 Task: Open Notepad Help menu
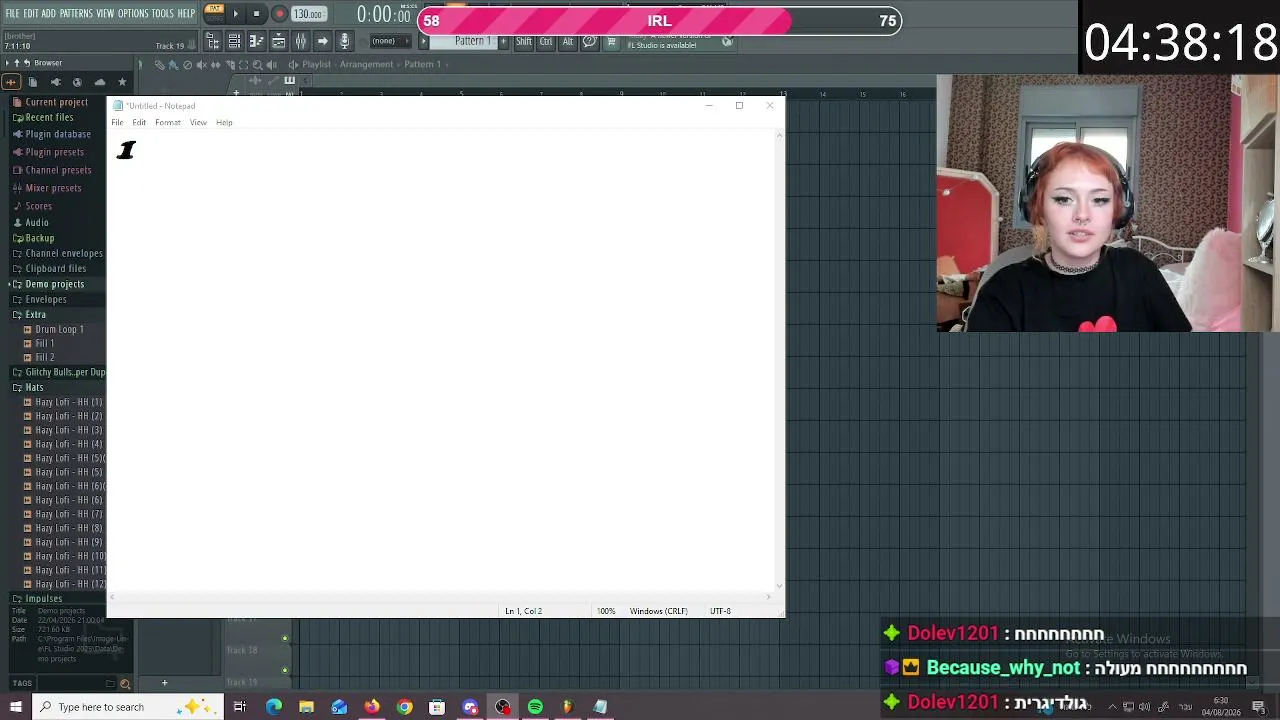pyautogui.click(x=224, y=122)
